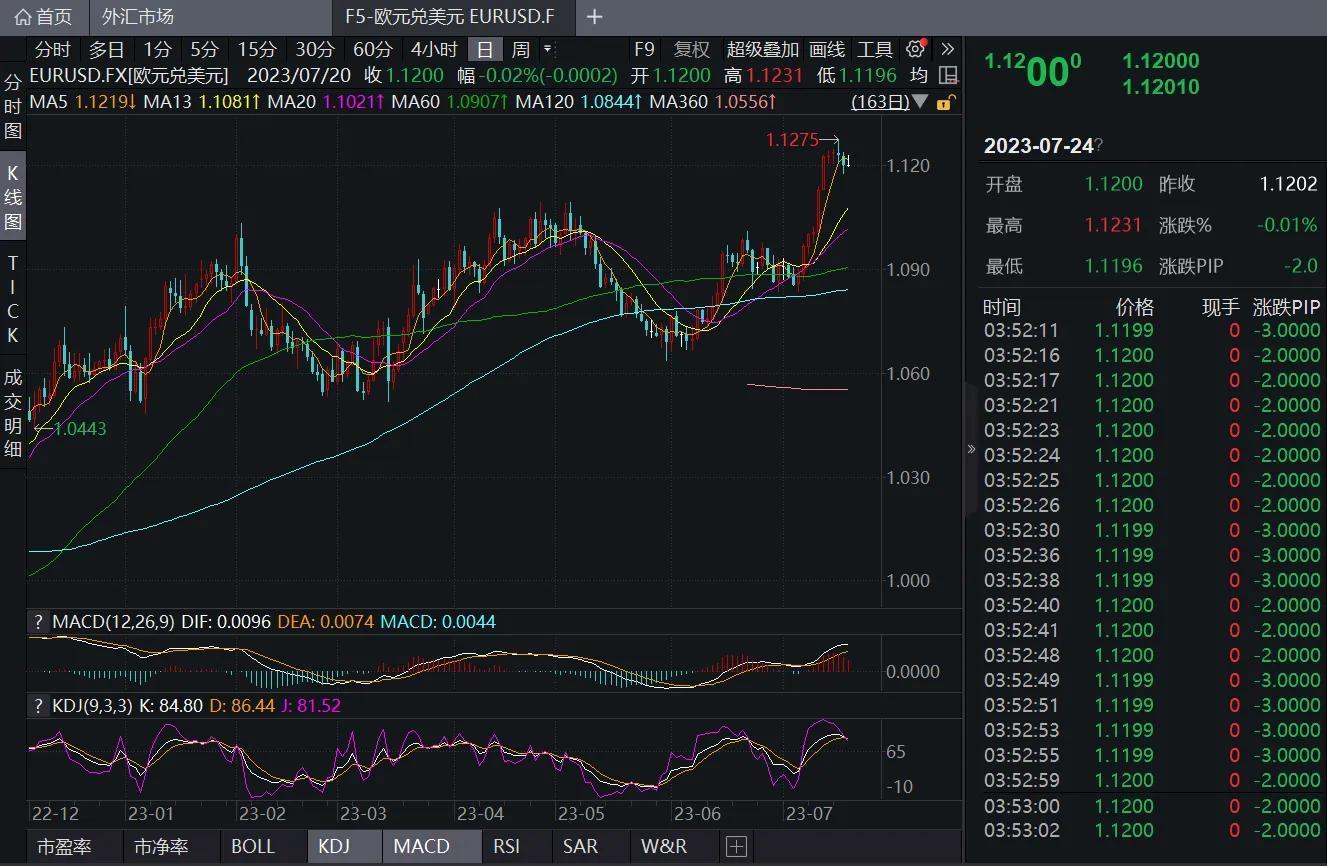Add indicator with the plus box icon
The height and width of the screenshot is (866, 1327).
pyautogui.click(x=736, y=847)
